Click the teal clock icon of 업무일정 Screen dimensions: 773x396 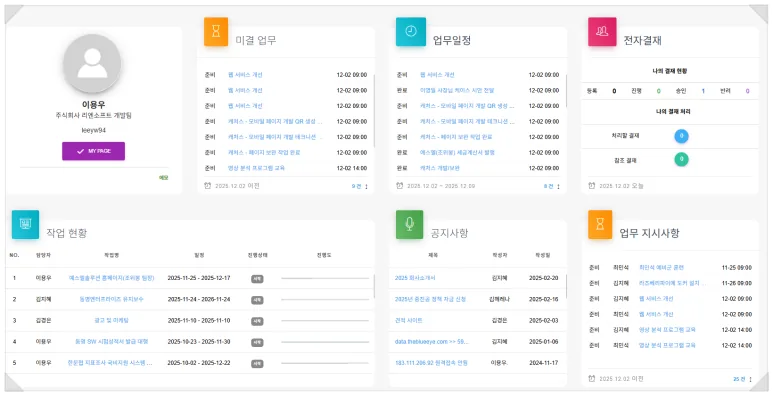click(x=411, y=32)
